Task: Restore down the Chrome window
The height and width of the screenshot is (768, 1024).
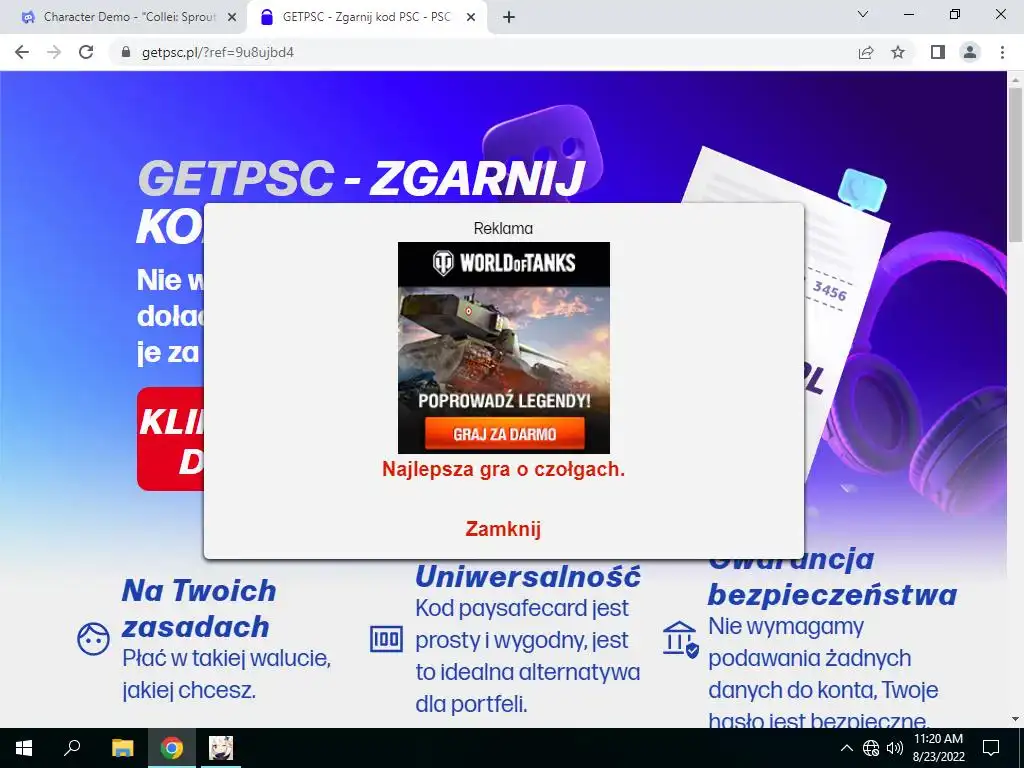Action: click(955, 14)
